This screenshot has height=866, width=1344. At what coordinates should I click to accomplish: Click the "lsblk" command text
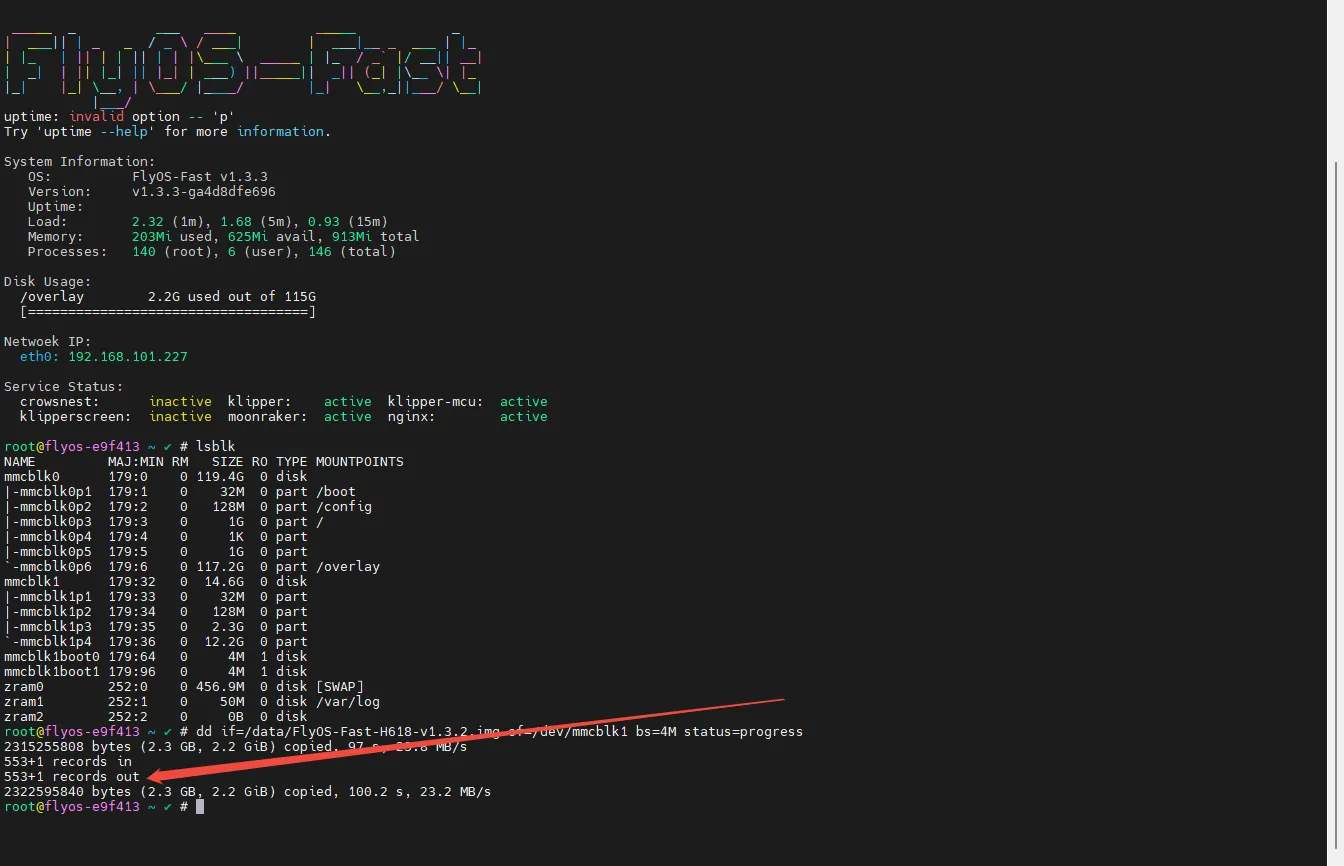coord(216,447)
